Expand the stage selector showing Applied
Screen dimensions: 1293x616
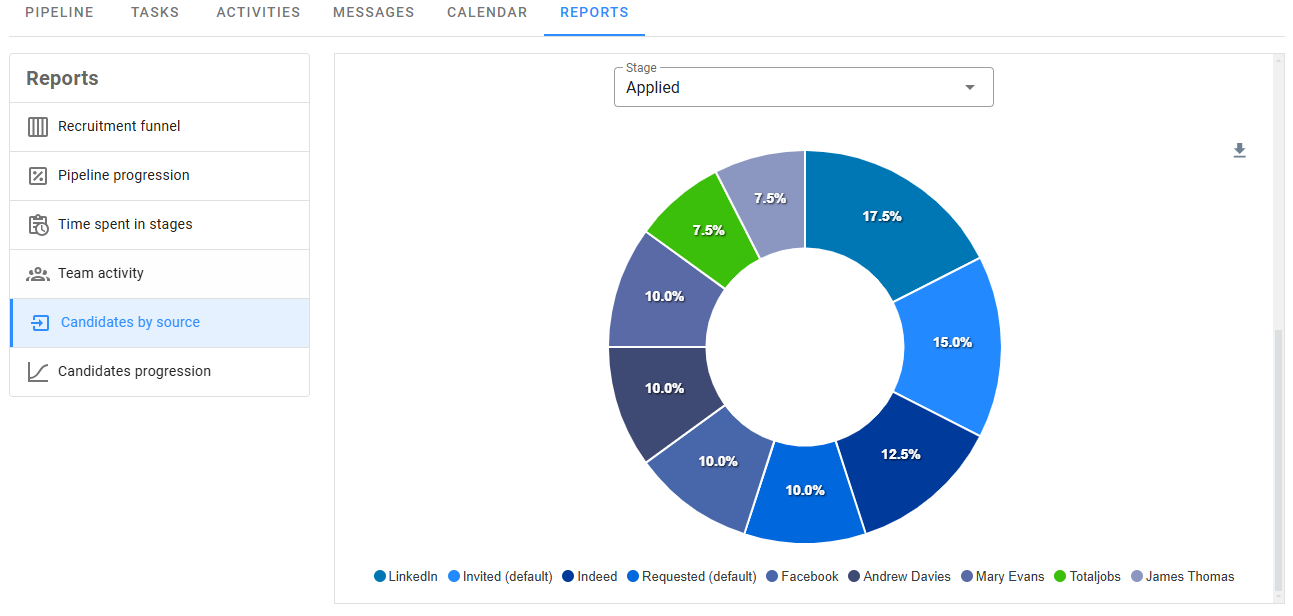pos(803,87)
